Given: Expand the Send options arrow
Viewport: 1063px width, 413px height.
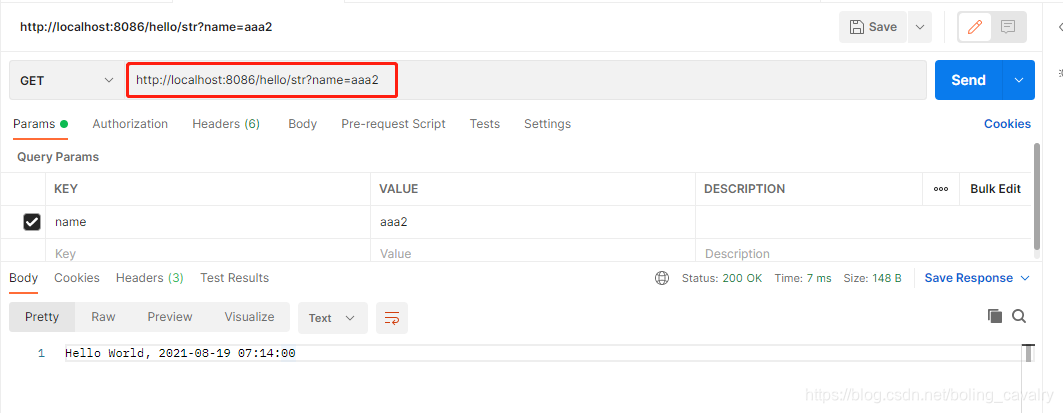Looking at the screenshot, I should tap(1019, 80).
